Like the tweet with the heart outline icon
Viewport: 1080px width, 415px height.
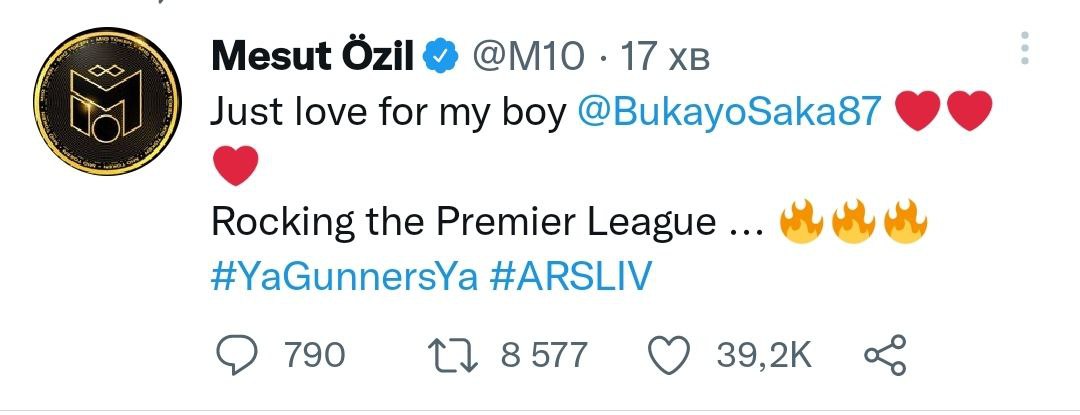pyautogui.click(x=671, y=355)
